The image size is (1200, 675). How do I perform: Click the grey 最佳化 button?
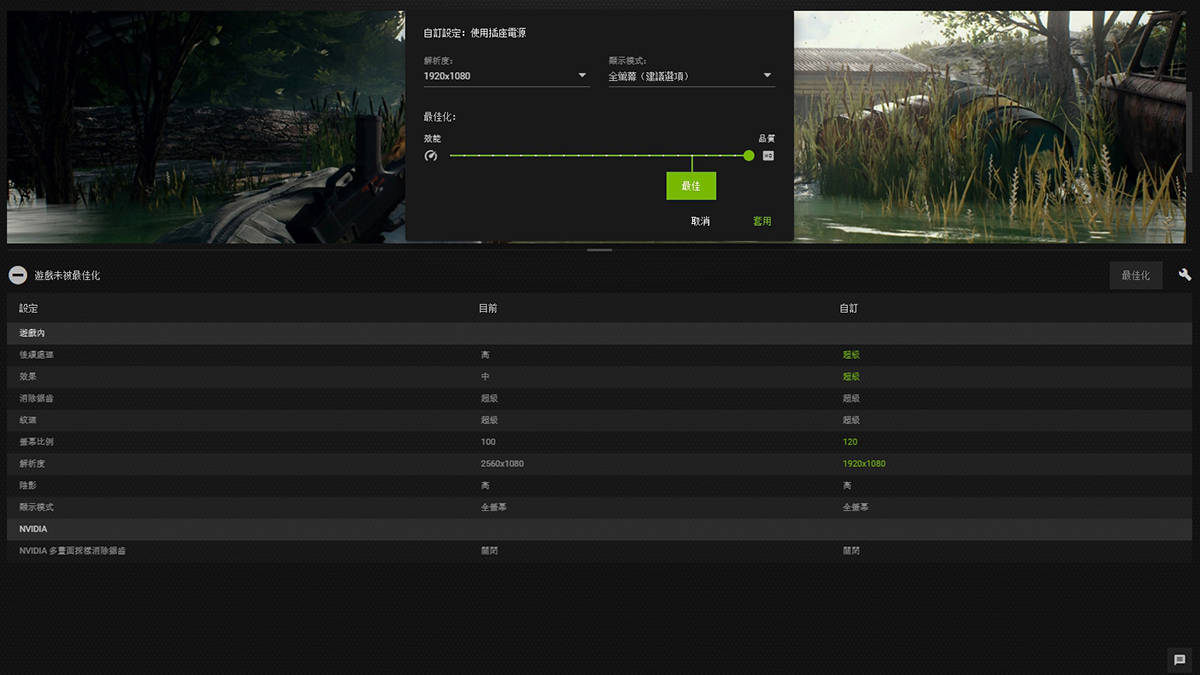point(1136,275)
